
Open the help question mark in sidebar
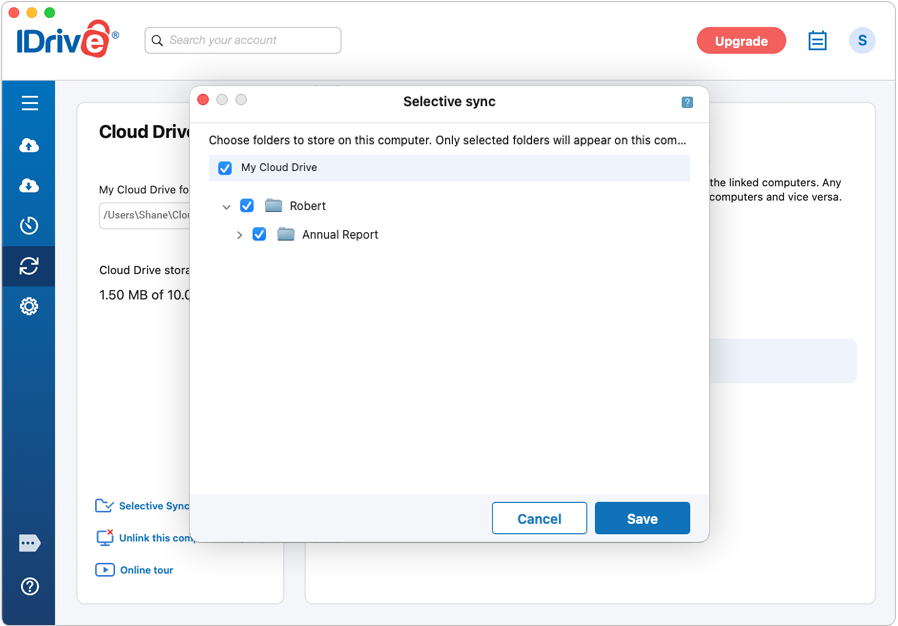coord(29,586)
